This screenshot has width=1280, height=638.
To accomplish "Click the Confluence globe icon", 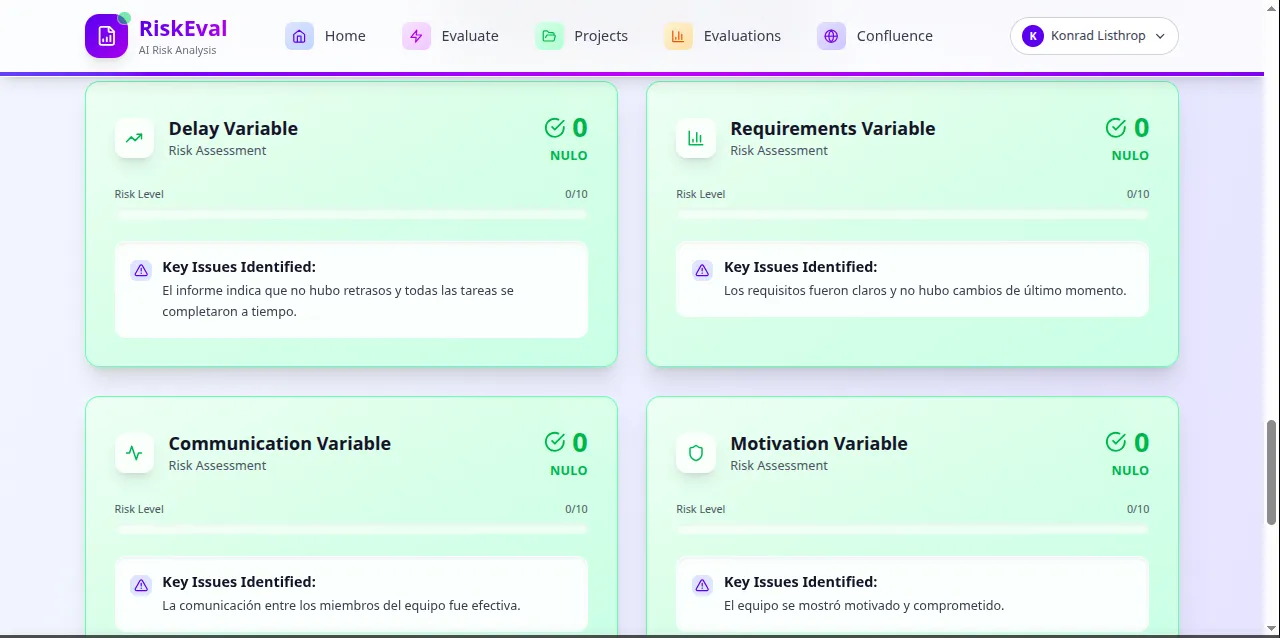I will (x=831, y=36).
